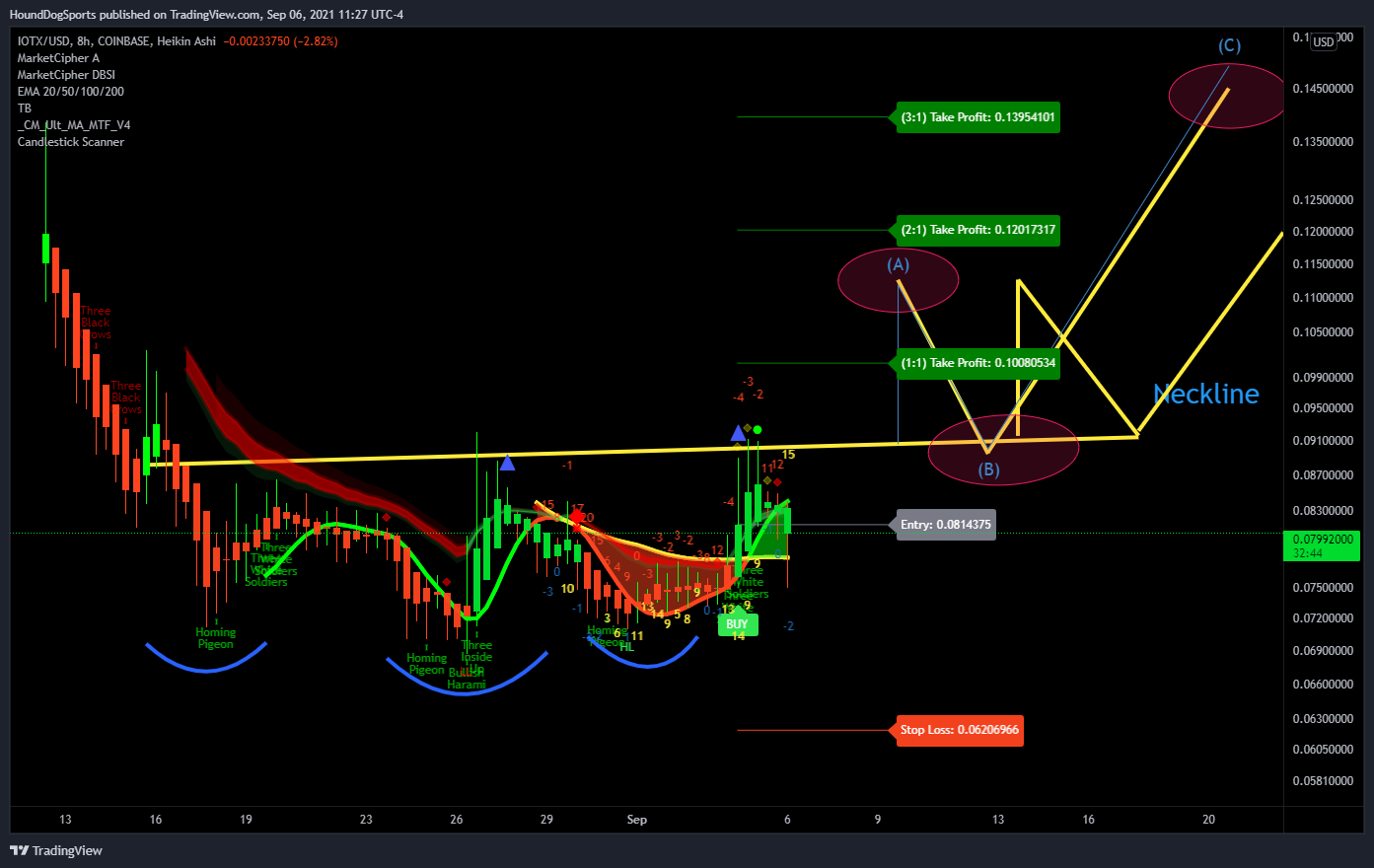Click the Neckline text annotation
Image resolution: width=1374 pixels, height=868 pixels.
(1206, 395)
